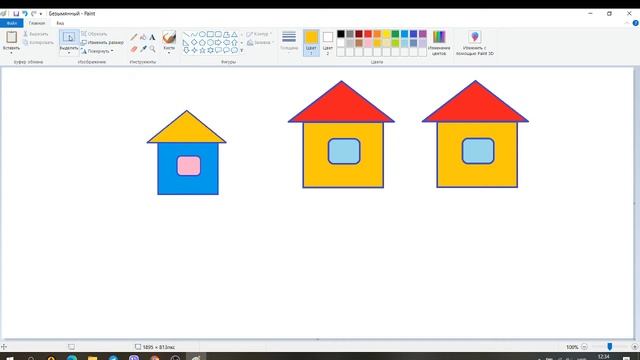Pick the purple color swatch
Screen dimensions: 640x360
coord(423,34)
